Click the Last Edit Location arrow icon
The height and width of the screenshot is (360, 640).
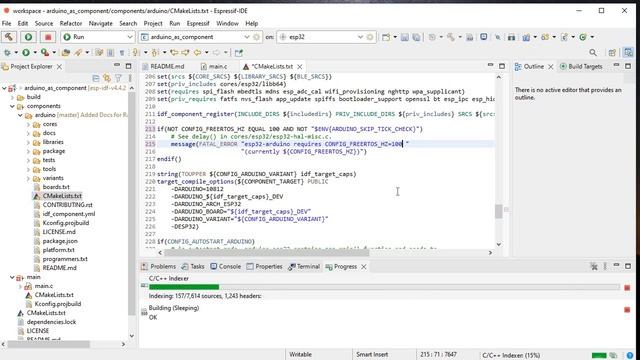(174, 53)
